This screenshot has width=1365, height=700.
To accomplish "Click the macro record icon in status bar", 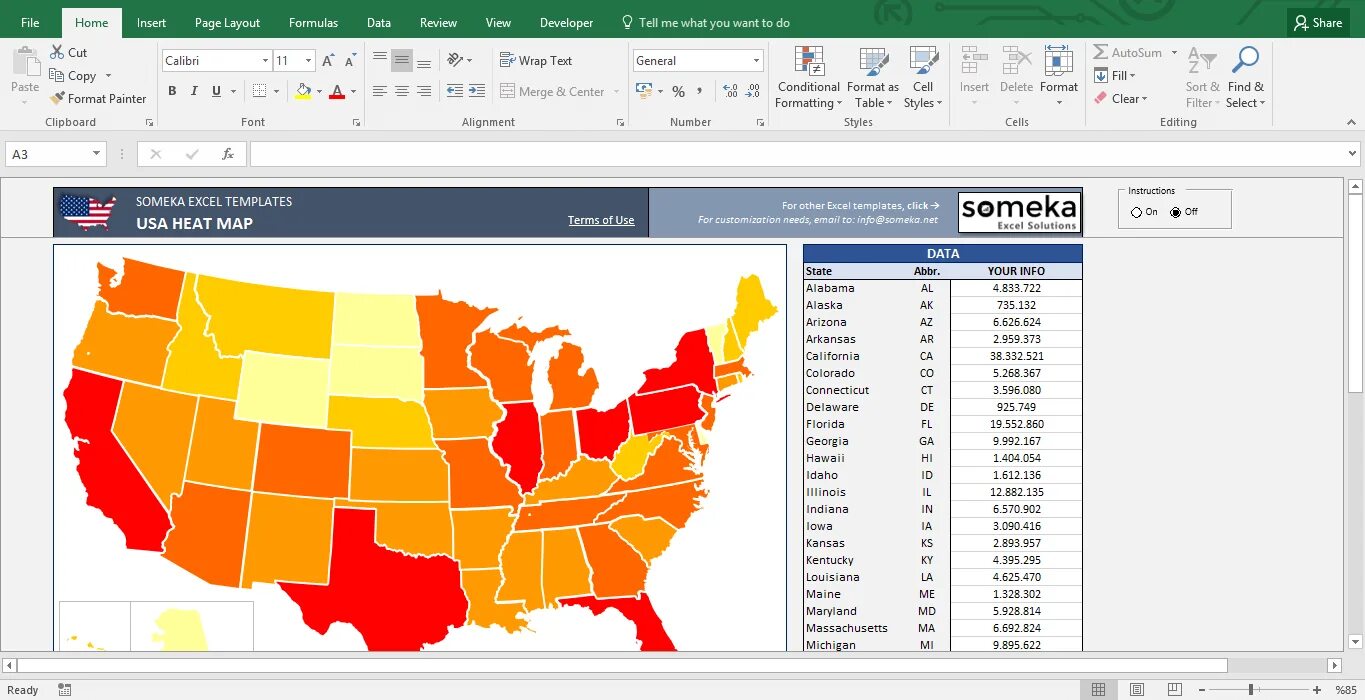I will coord(65,689).
